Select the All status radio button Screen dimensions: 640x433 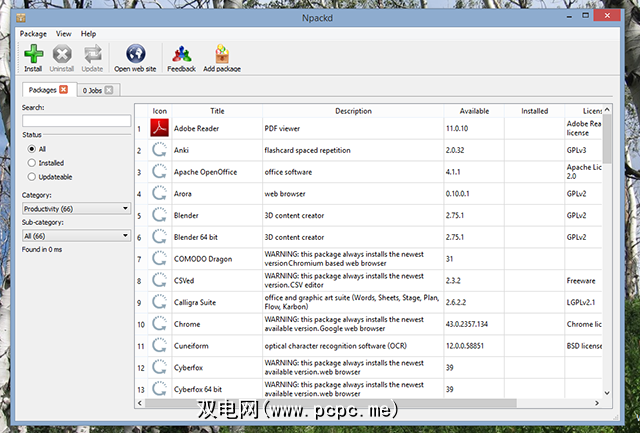click(x=31, y=149)
